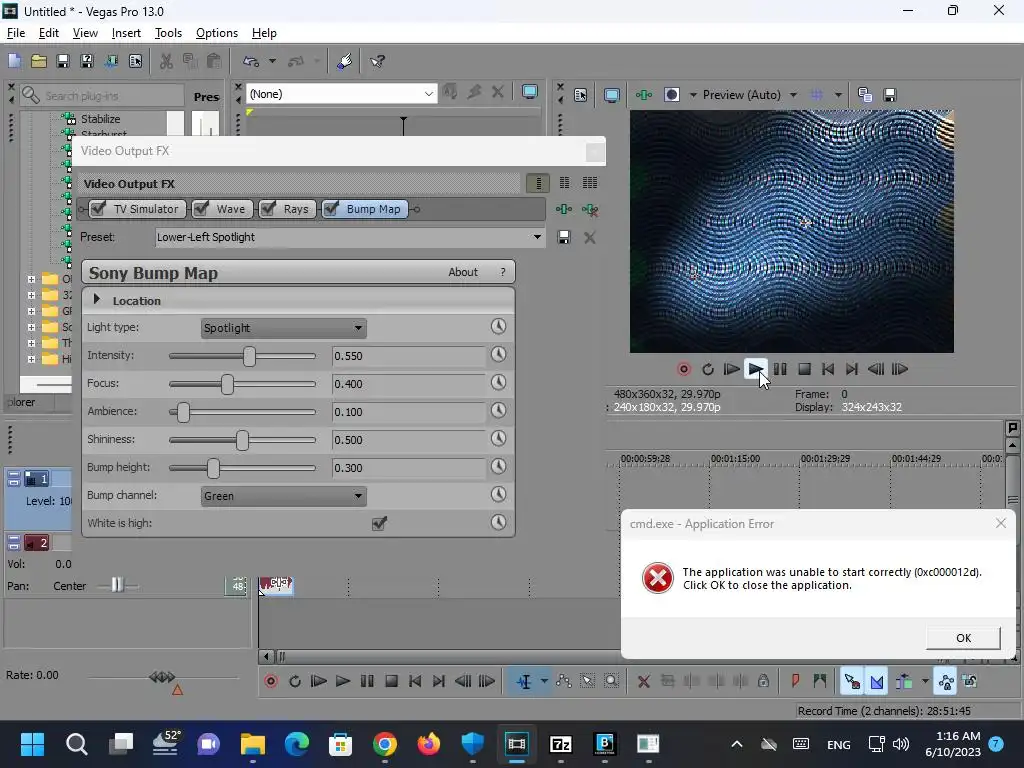Click the external monitor icon above the preview
The image size is (1024, 768).
coord(612,95)
